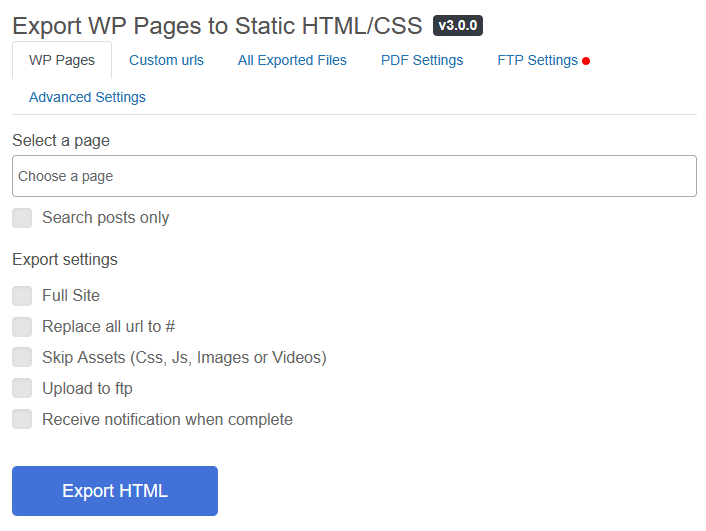706x531 pixels.
Task: Click the Select a page label
Action: 61,141
